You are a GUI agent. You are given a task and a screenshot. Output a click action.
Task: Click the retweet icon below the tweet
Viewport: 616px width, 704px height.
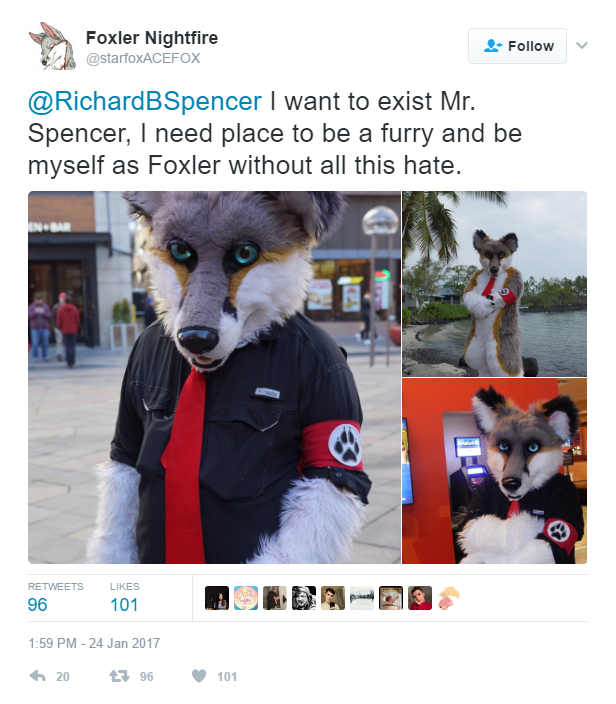pyautogui.click(x=119, y=676)
